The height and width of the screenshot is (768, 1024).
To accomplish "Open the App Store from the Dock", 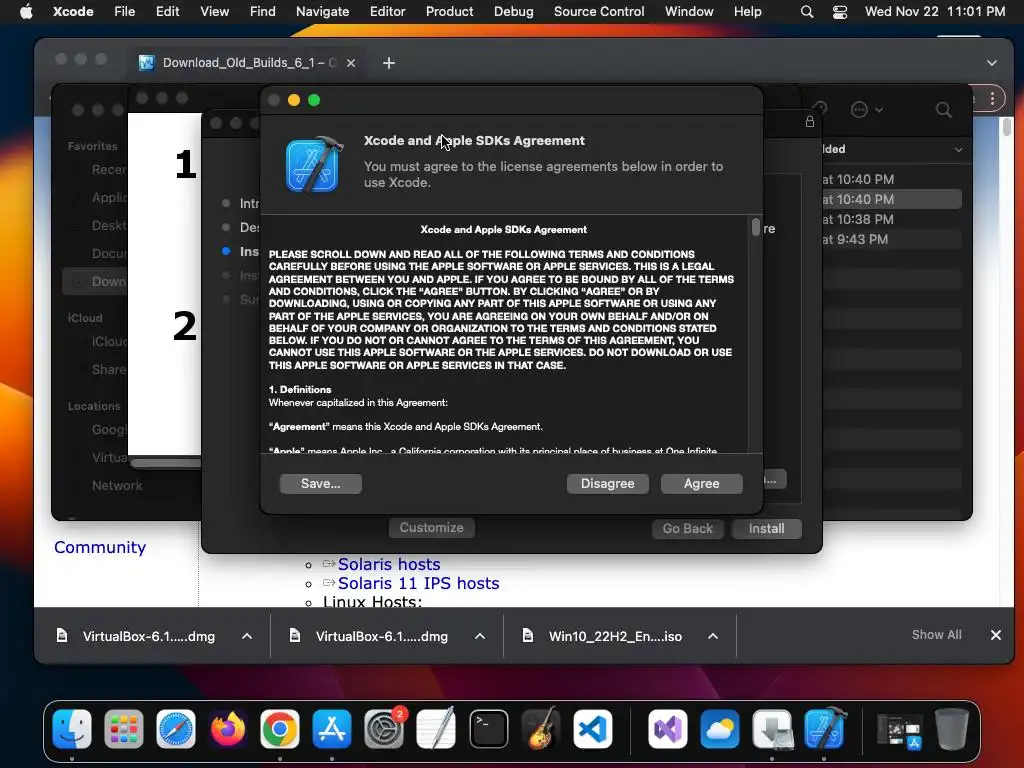I will click(x=332, y=728).
